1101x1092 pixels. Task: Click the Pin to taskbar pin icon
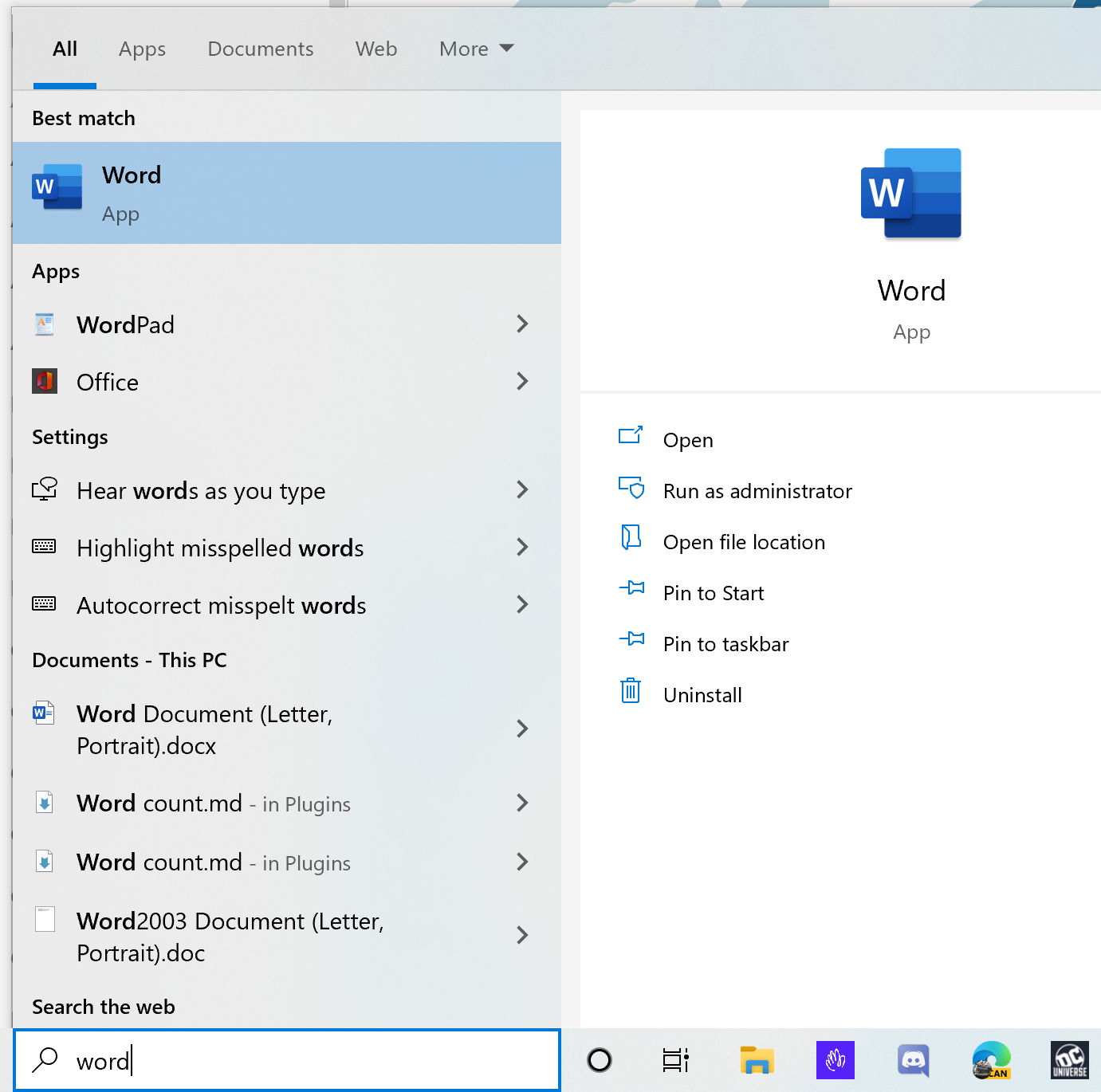(x=631, y=638)
